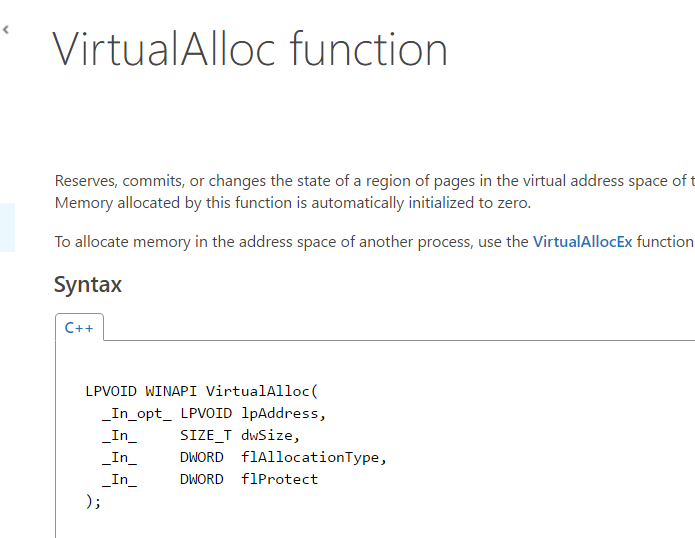Collapse the sidebar with the left chevron

(5, 30)
